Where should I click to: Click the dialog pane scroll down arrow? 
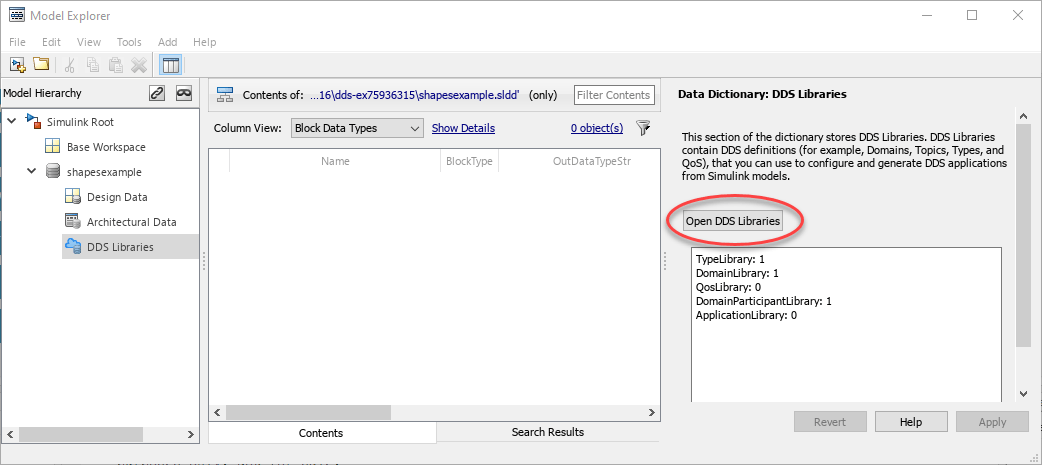pos(1023,394)
